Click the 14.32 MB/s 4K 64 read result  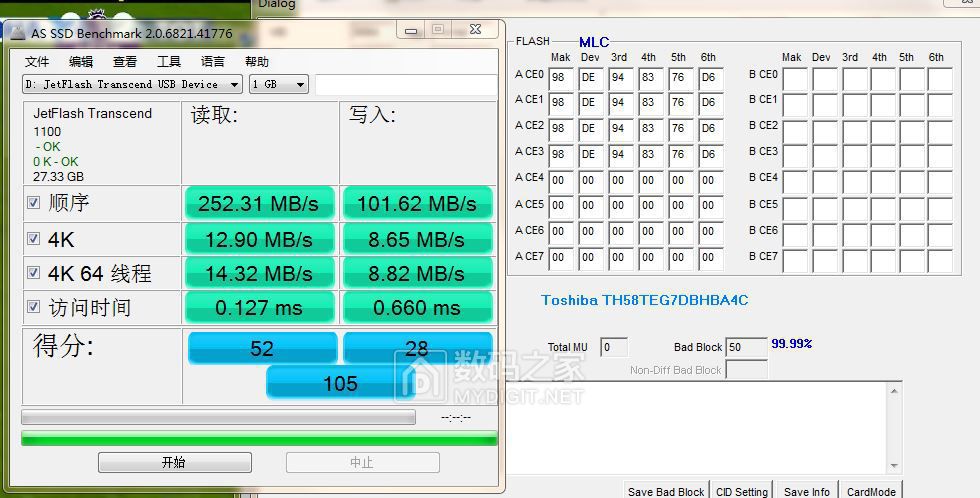coord(259,273)
